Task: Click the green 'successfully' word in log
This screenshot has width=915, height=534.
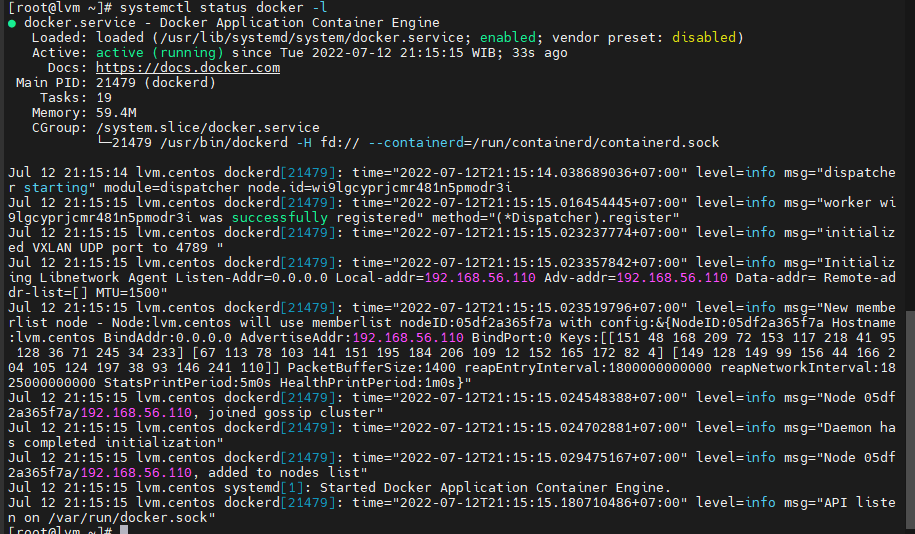Action: pyautogui.click(x=280, y=218)
